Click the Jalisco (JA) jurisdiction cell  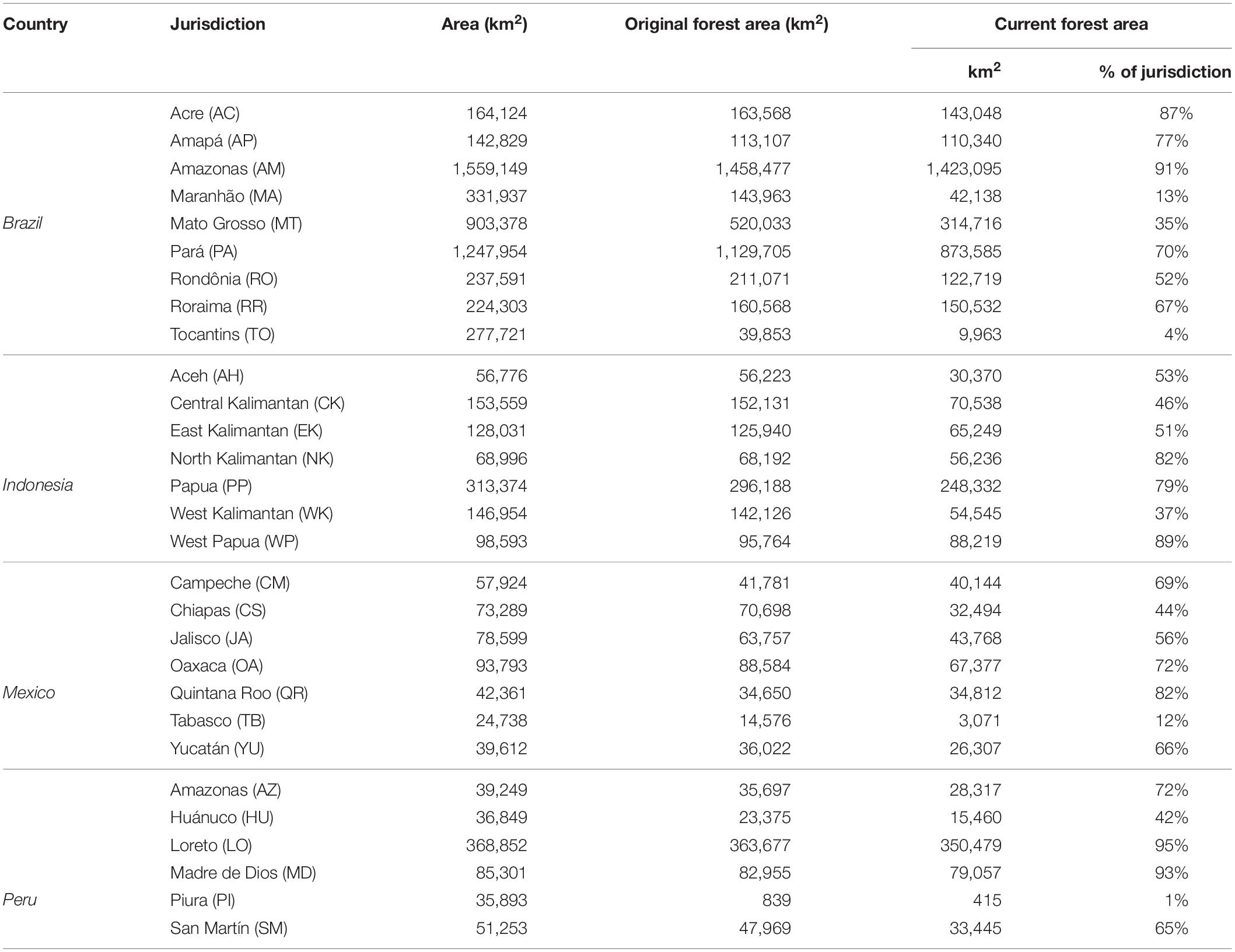[211, 638]
